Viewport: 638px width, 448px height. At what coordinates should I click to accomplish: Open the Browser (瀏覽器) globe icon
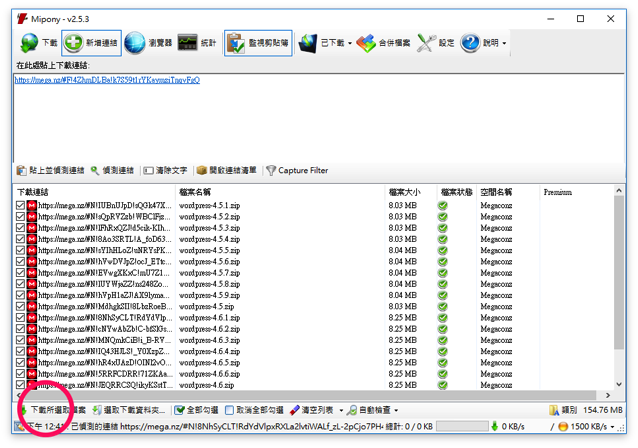point(135,43)
